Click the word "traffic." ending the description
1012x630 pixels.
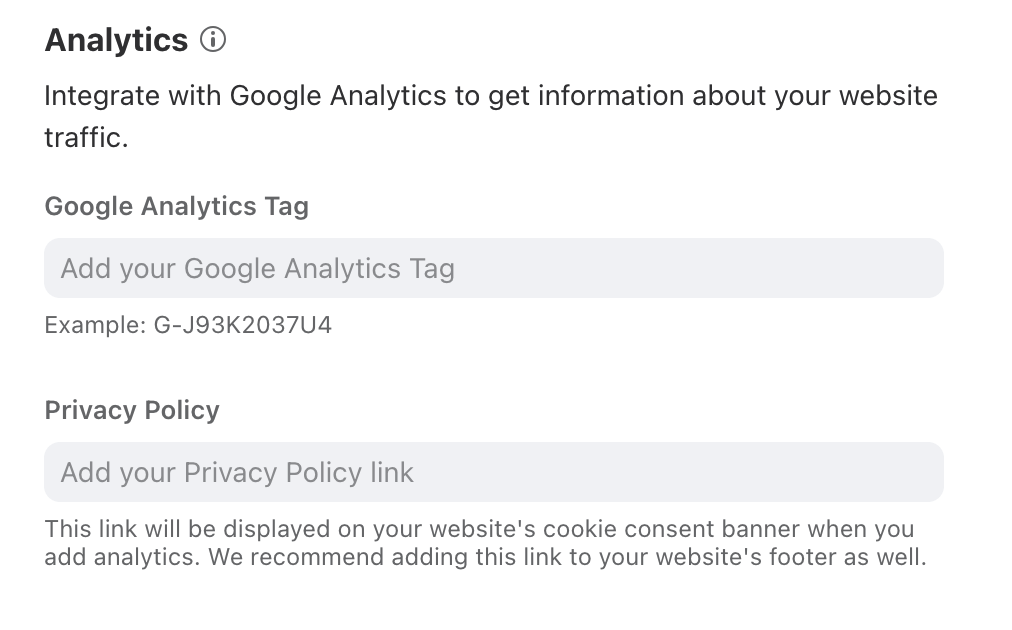(x=86, y=137)
